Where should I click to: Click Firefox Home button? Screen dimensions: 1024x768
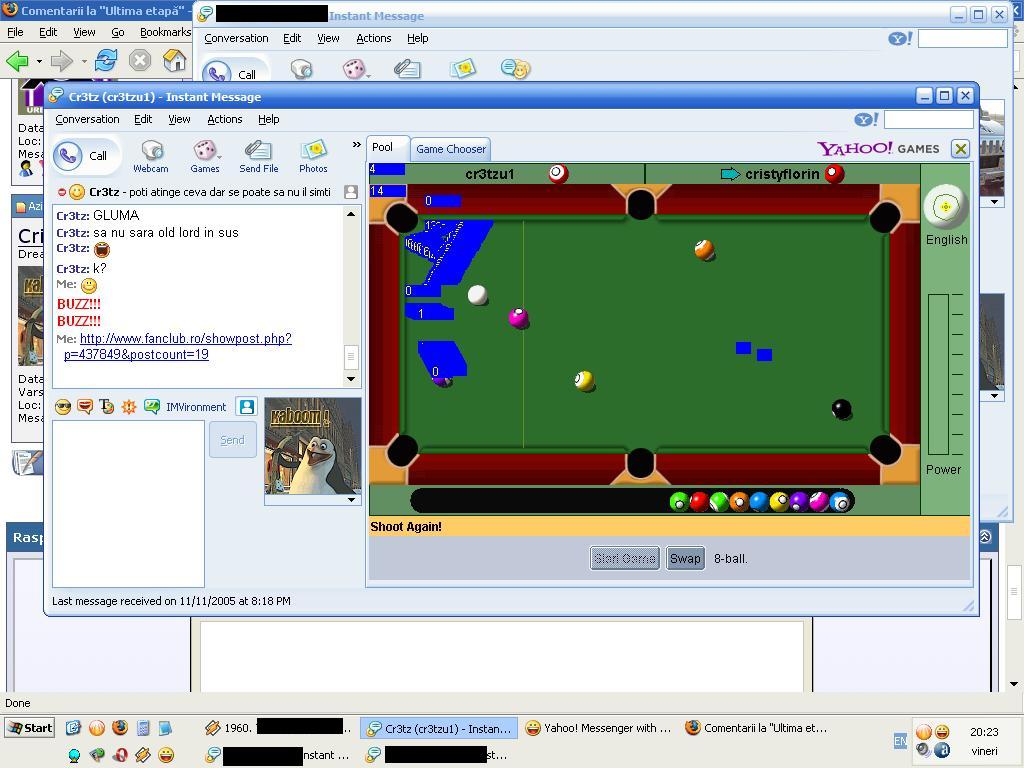(x=174, y=61)
